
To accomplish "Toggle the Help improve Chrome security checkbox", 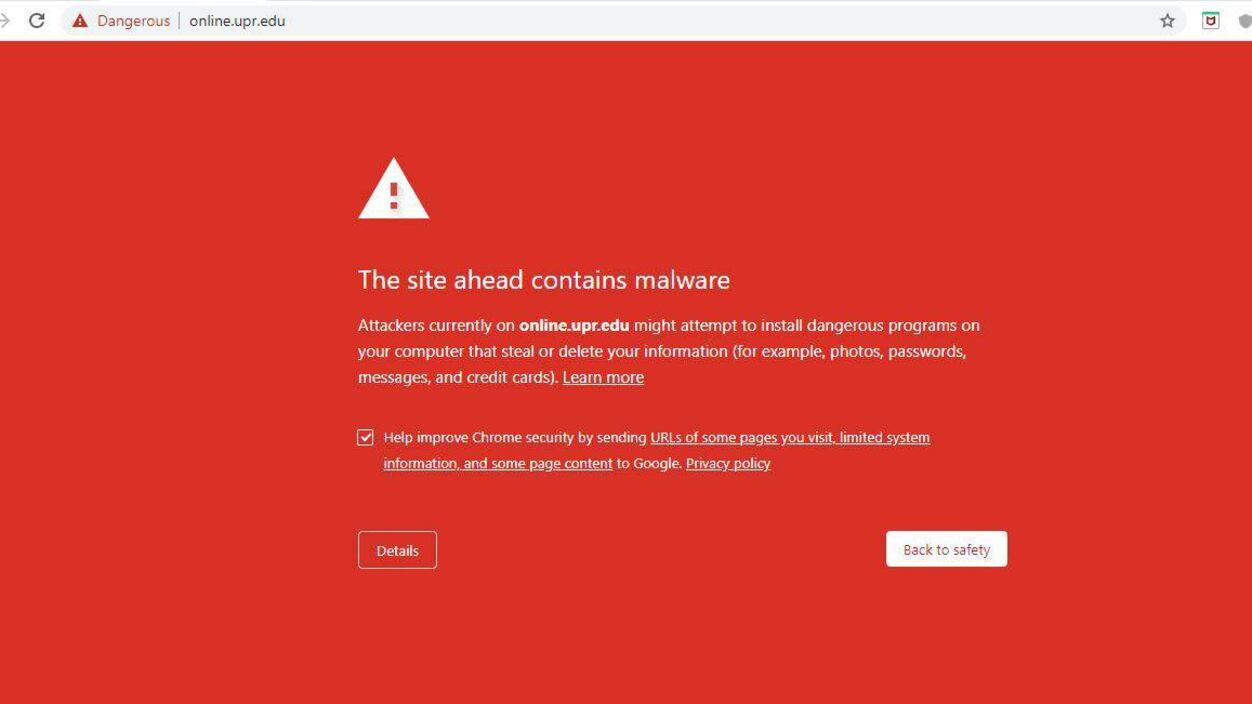I will tap(366, 437).
